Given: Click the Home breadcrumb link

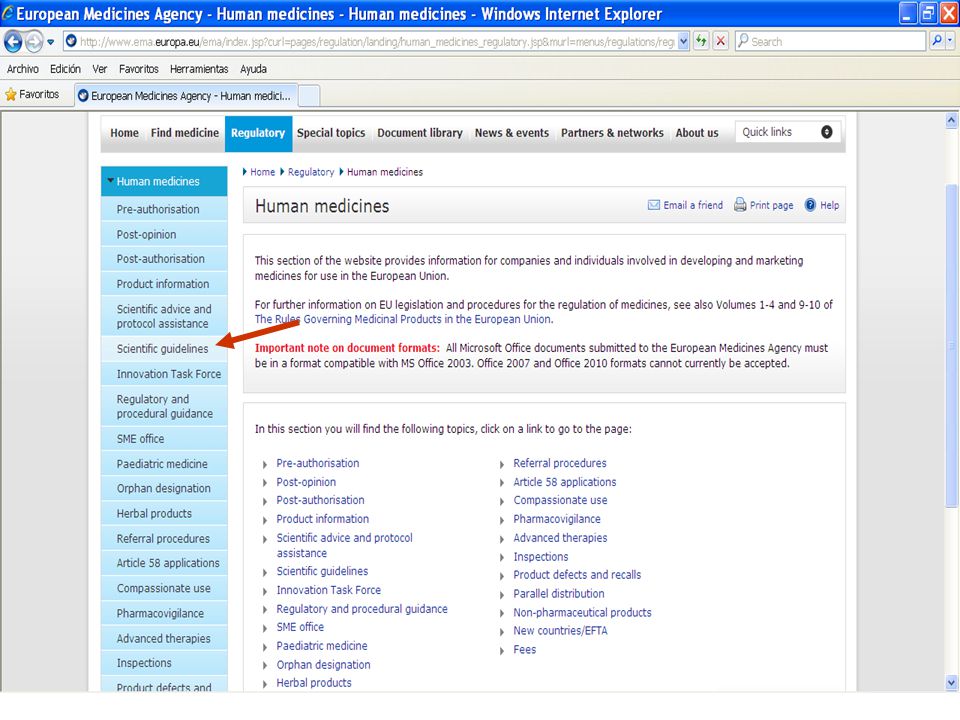Looking at the screenshot, I should (x=262, y=172).
